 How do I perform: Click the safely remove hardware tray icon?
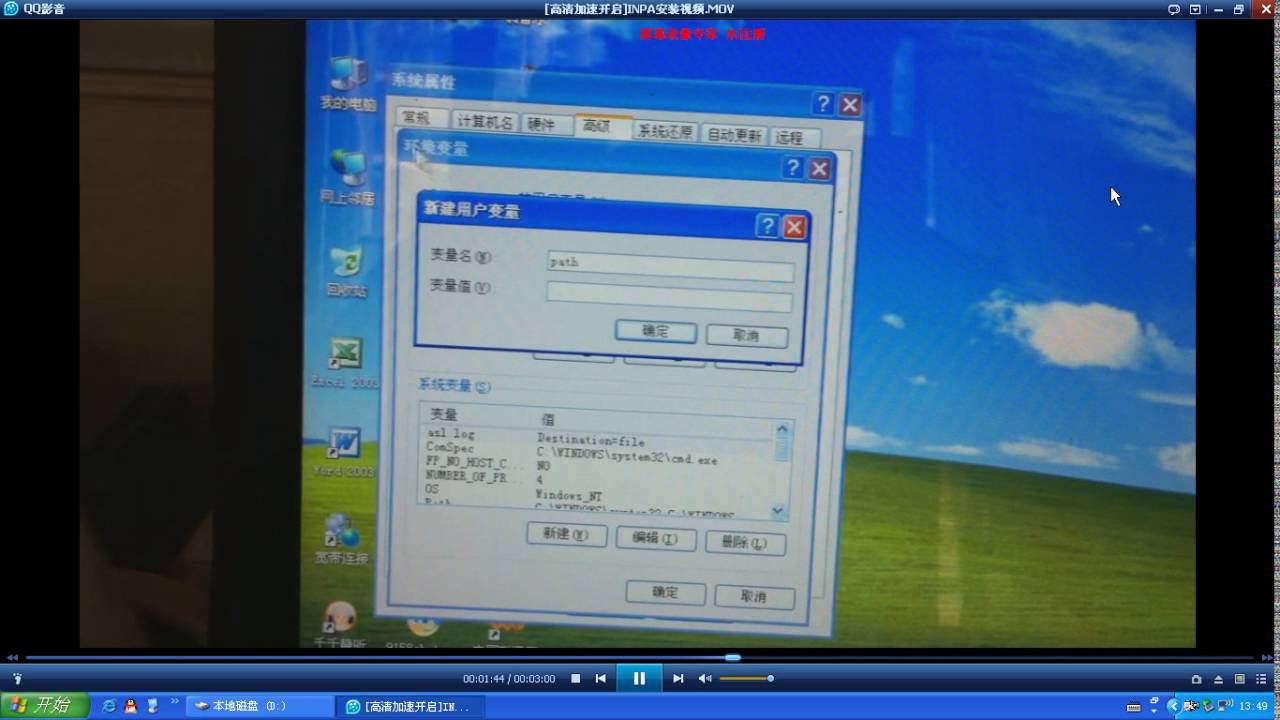point(1208,706)
